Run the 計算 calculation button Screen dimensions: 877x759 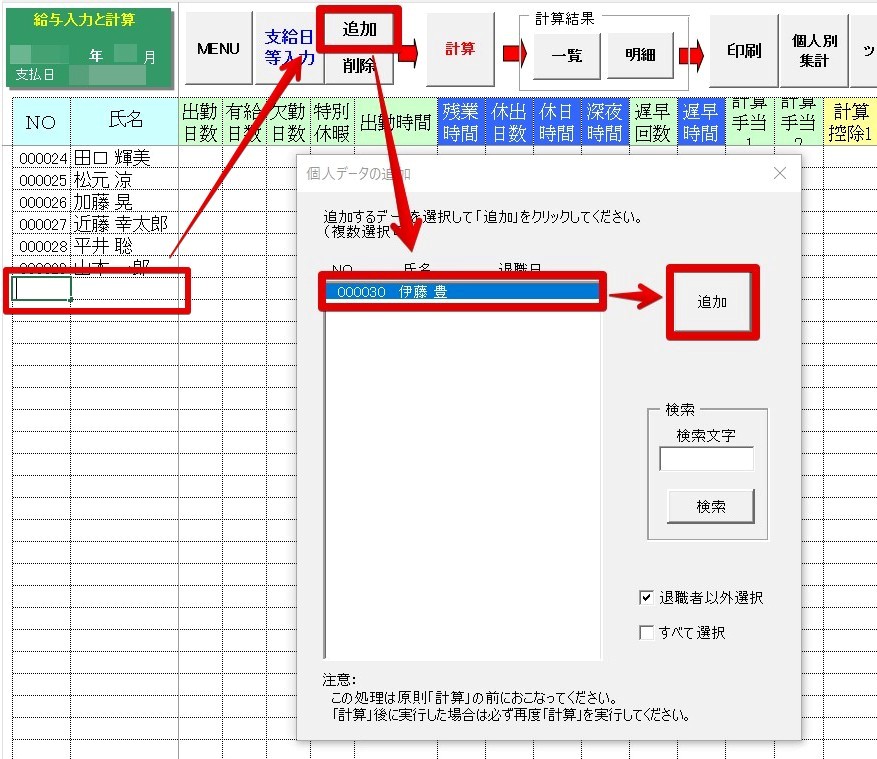pos(460,49)
